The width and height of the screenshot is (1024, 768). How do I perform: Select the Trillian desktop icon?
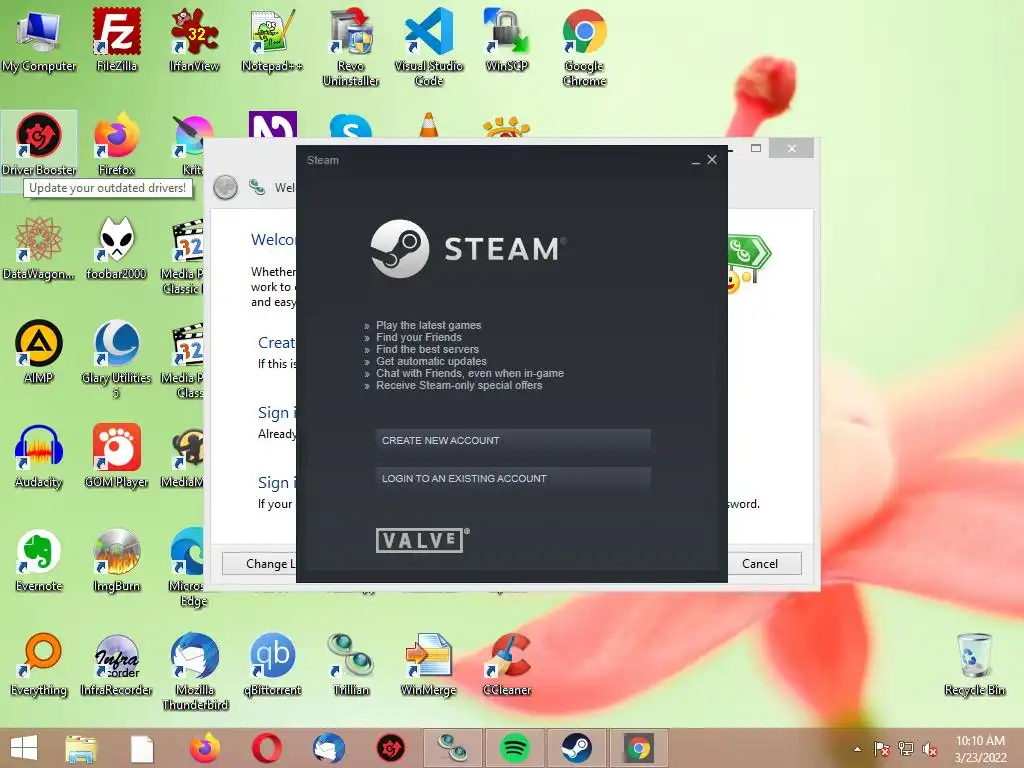[x=351, y=664]
